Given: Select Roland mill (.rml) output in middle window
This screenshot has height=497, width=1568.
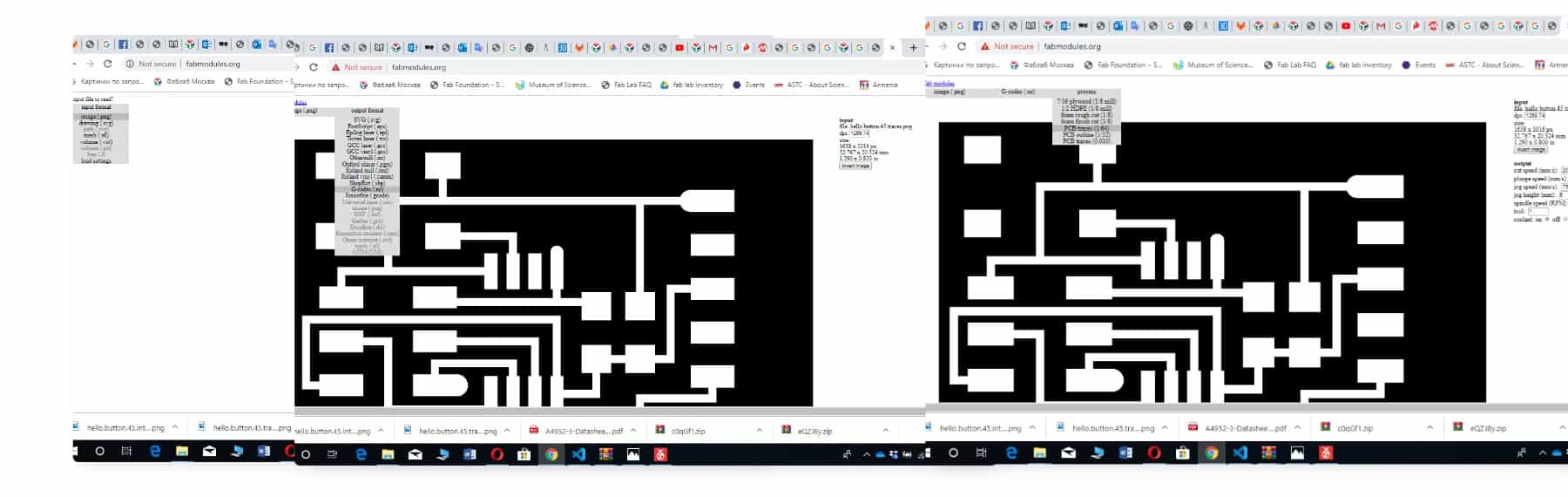Looking at the screenshot, I should [367, 170].
